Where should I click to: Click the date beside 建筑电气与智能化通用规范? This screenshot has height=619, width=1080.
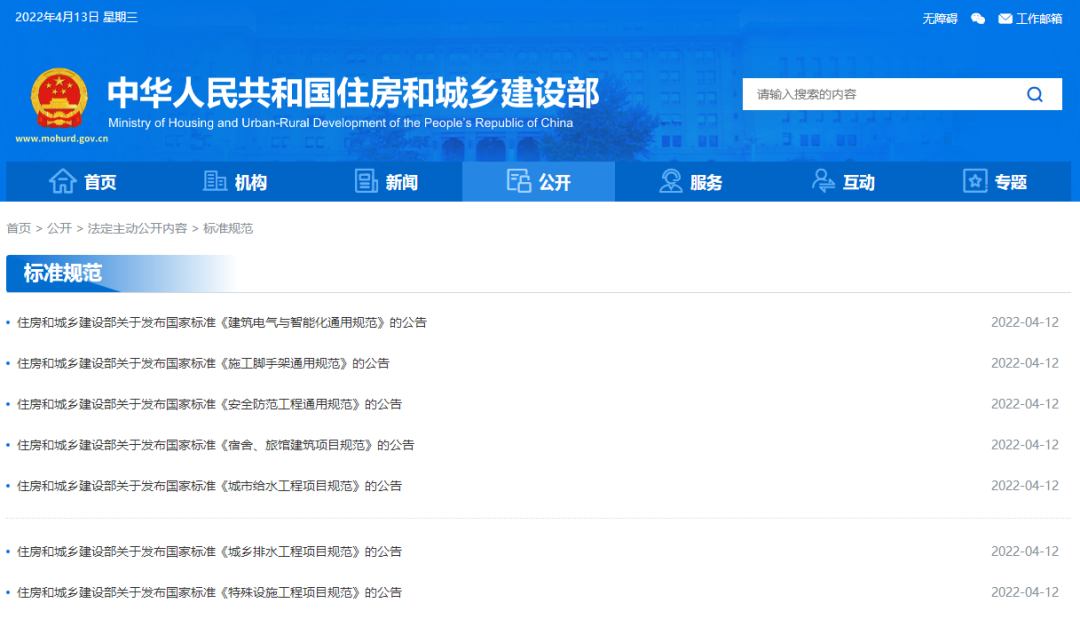pyautogui.click(x=1024, y=322)
